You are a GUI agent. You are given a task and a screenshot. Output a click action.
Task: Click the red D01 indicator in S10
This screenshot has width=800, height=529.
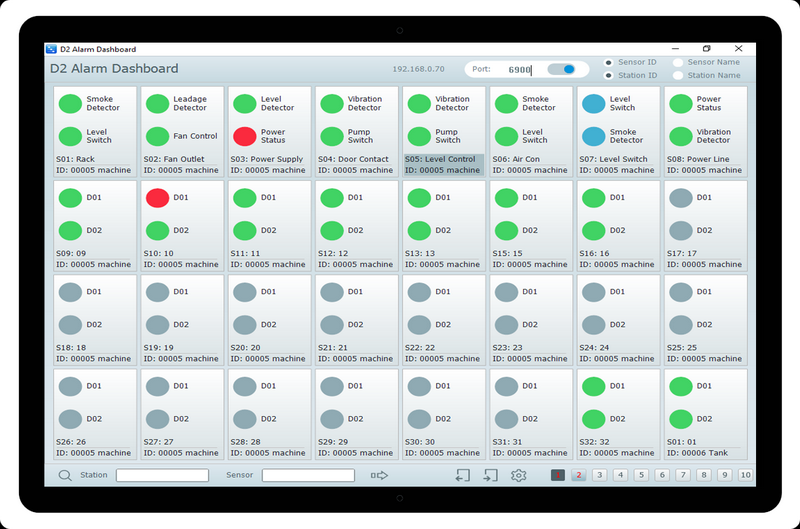(x=157, y=198)
